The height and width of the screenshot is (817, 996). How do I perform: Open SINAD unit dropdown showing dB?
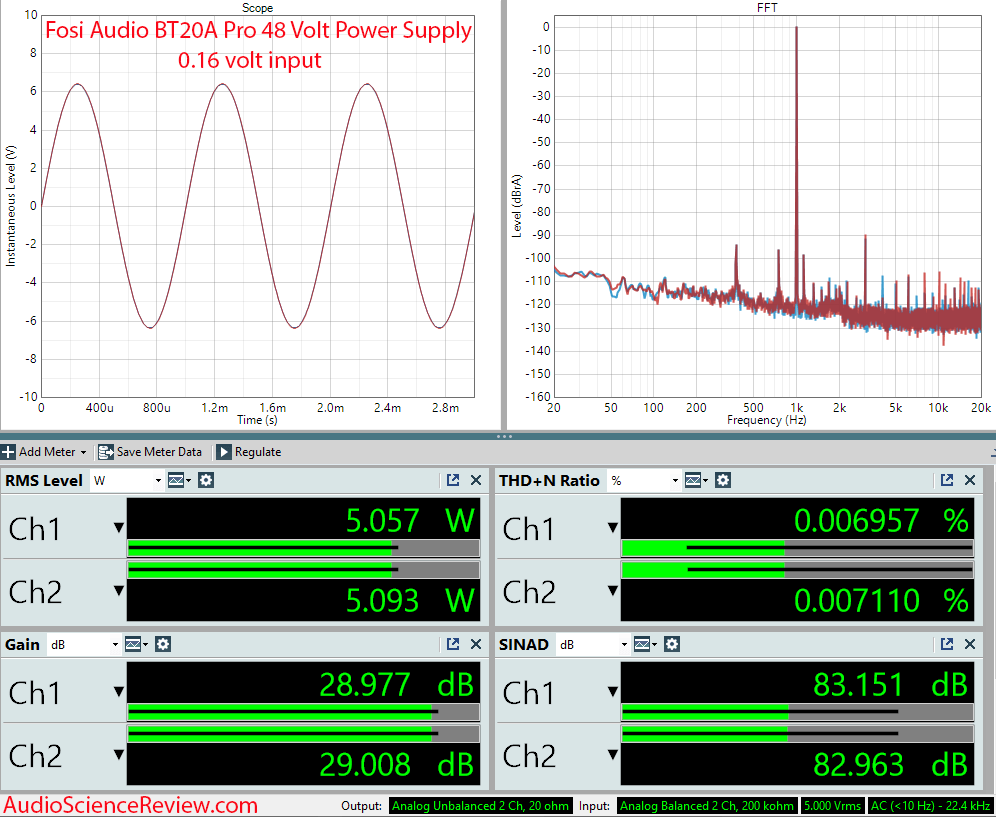click(x=593, y=644)
